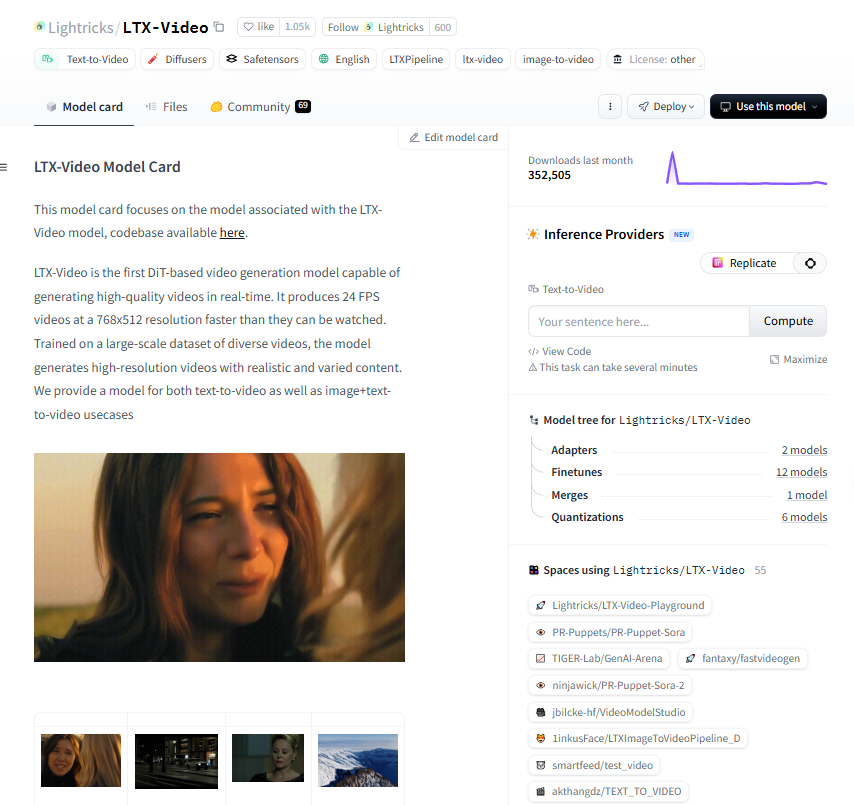This screenshot has height=805, width=854.
Task: Follow the codebase 'here' link
Action: click(232, 233)
